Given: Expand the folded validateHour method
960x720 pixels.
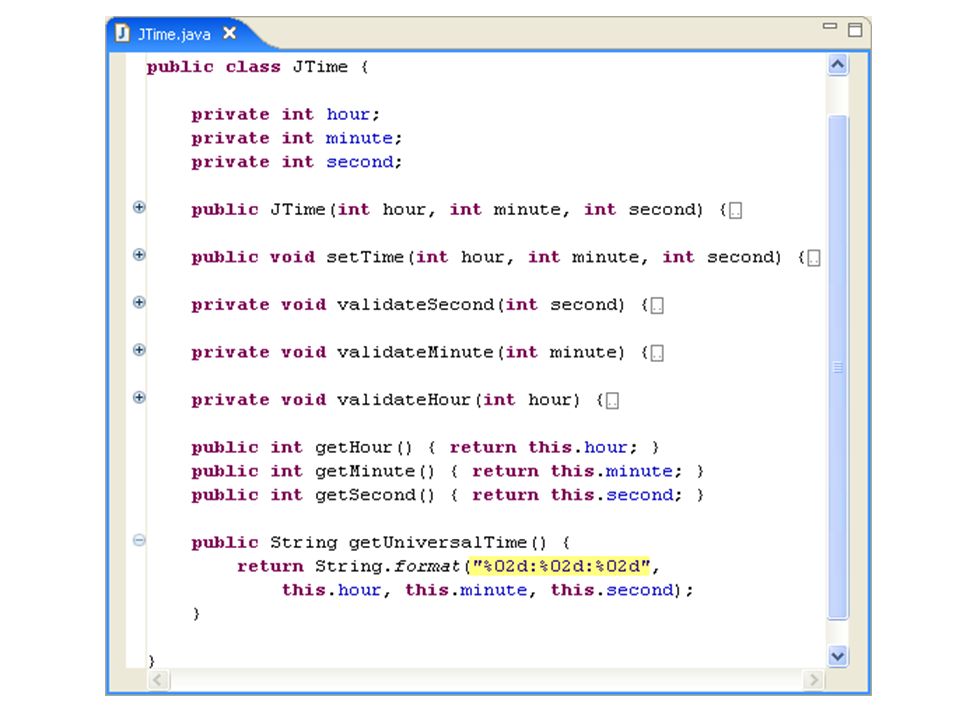Looking at the screenshot, I should pos(139,397).
